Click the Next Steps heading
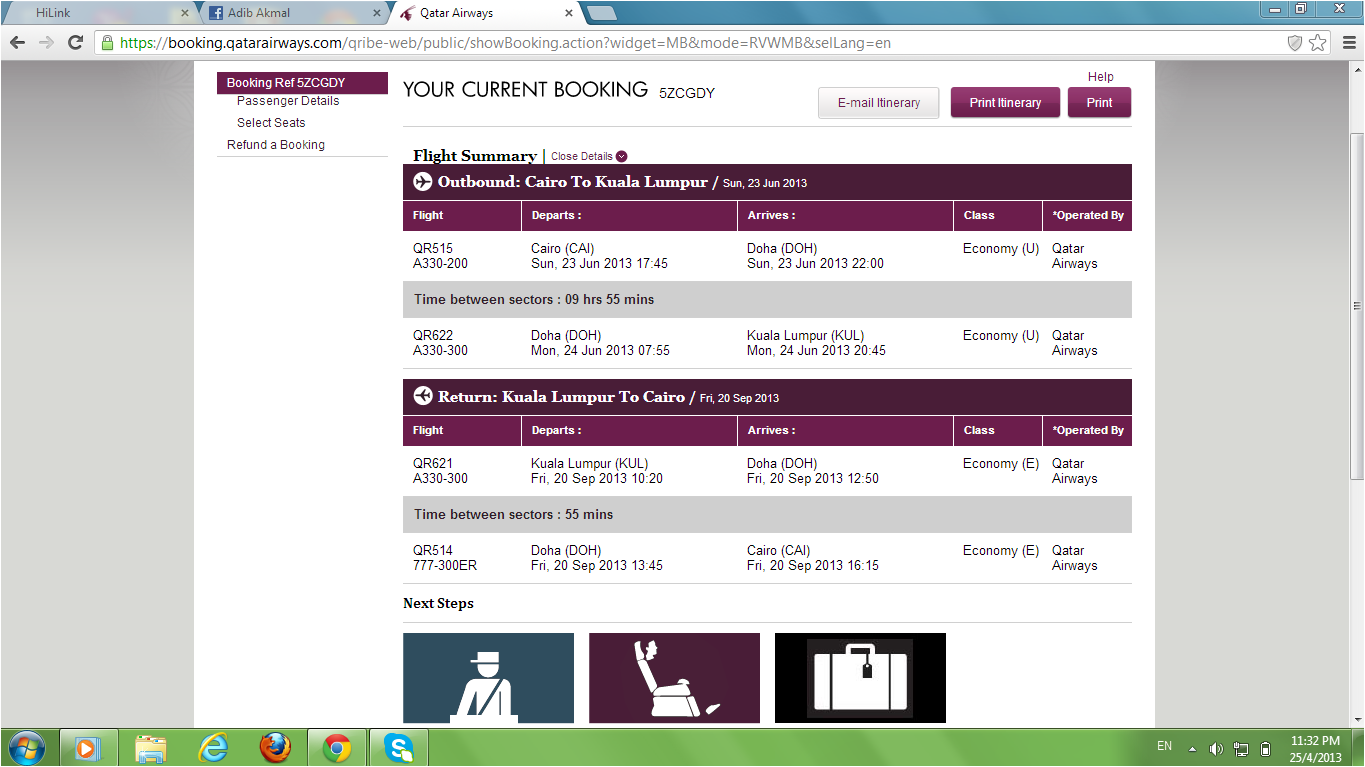 (x=438, y=604)
